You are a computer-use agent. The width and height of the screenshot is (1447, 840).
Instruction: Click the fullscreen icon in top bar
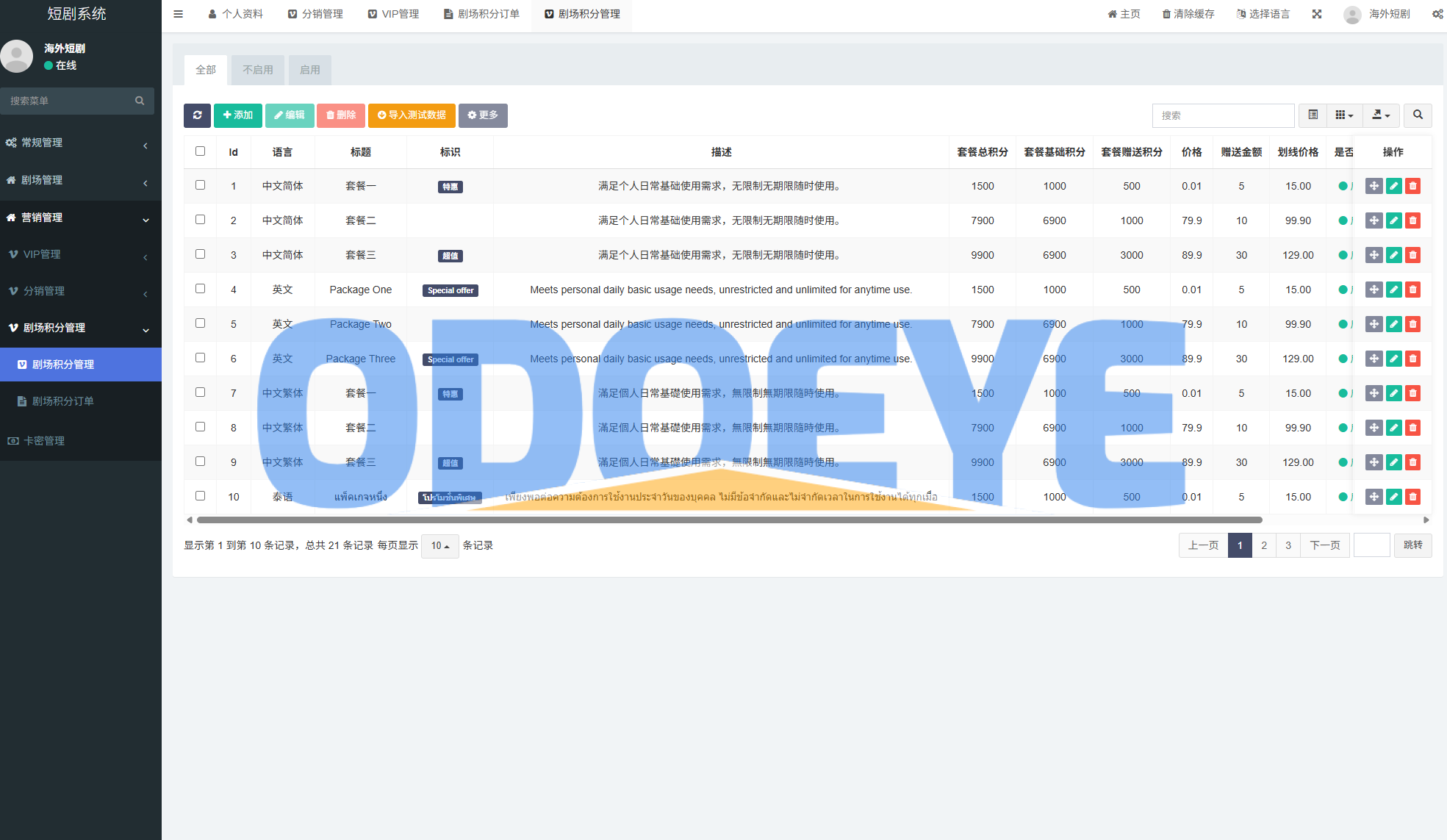coord(1317,14)
